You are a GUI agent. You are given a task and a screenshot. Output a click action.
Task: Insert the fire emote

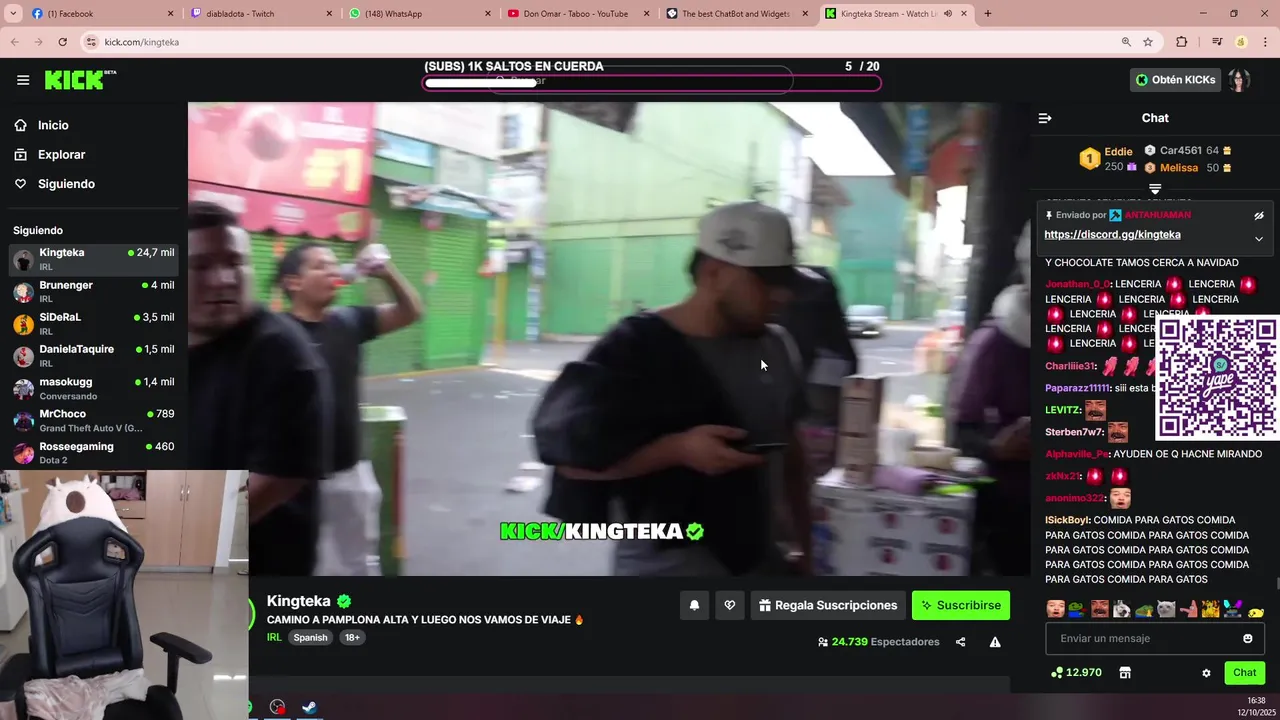[x=1210, y=608]
